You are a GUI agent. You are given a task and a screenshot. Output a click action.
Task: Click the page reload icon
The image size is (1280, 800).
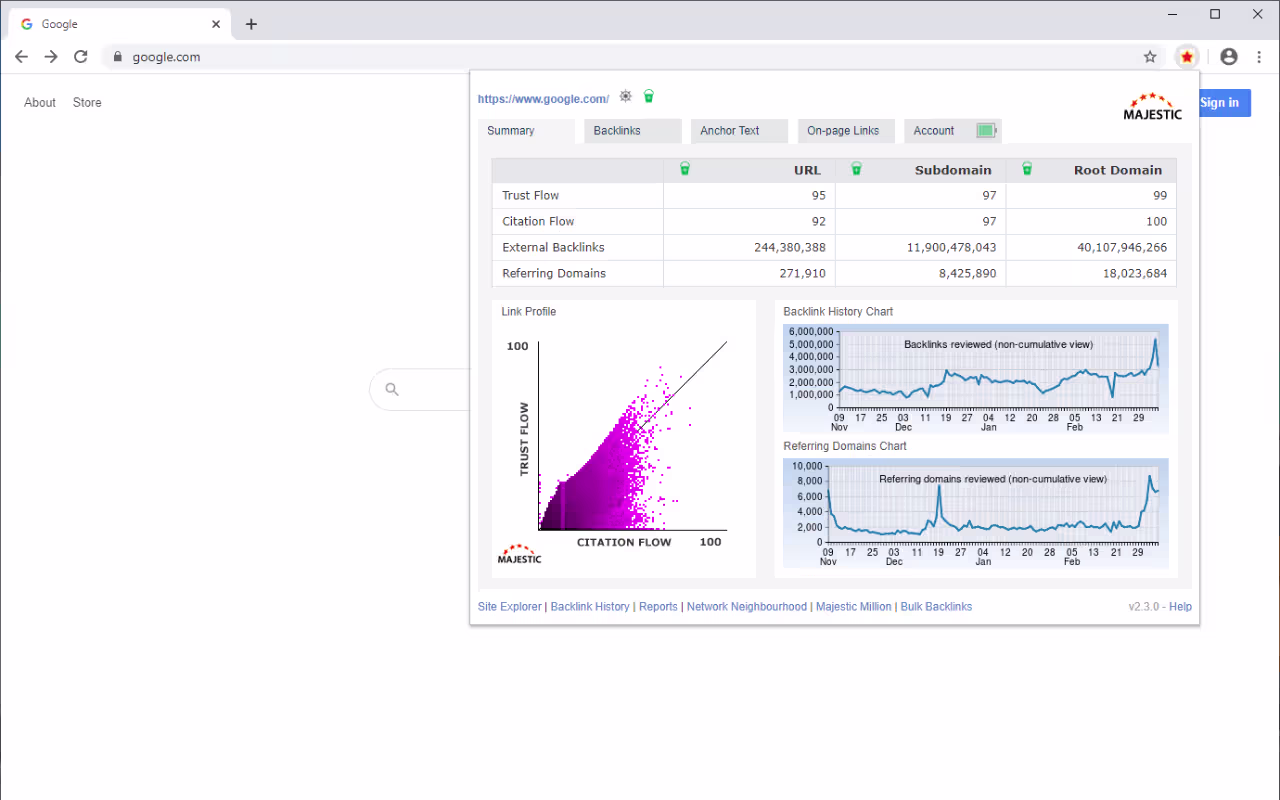pos(81,57)
